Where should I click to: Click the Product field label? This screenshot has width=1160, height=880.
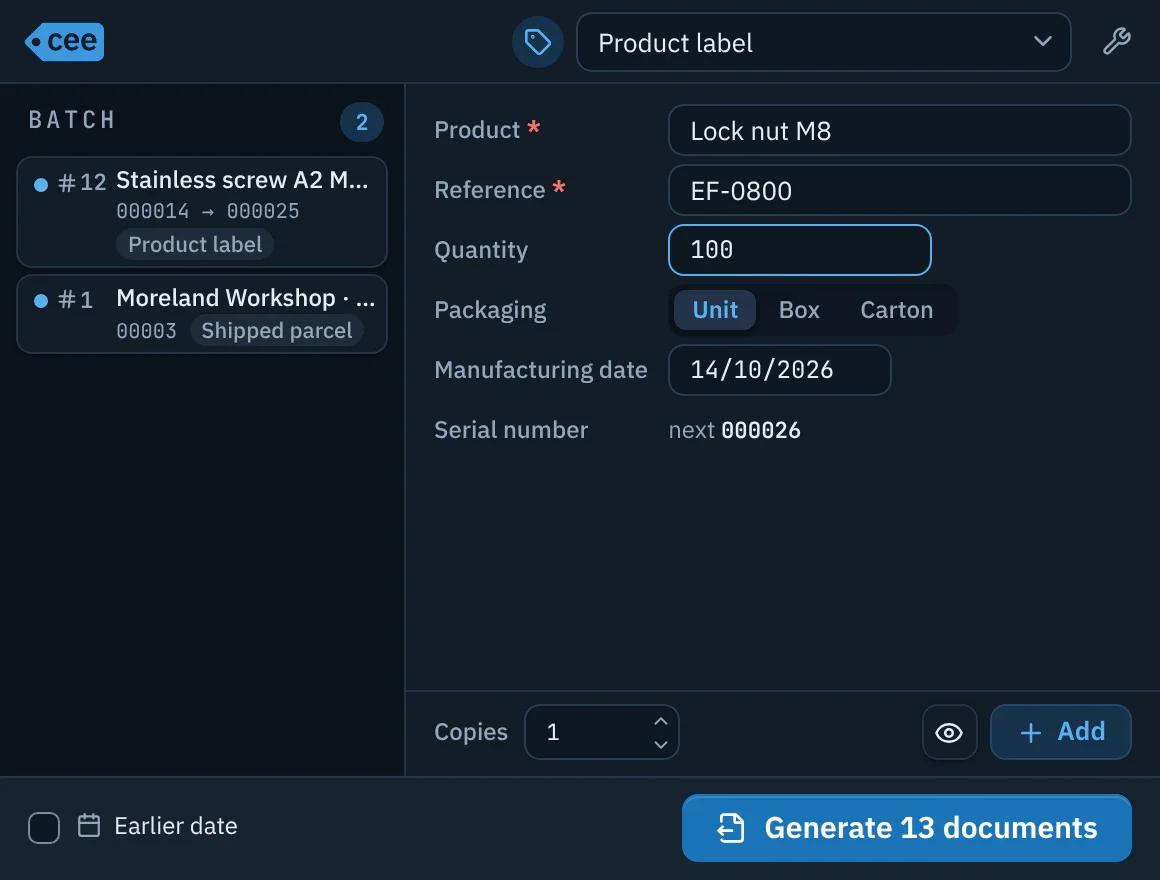click(477, 130)
